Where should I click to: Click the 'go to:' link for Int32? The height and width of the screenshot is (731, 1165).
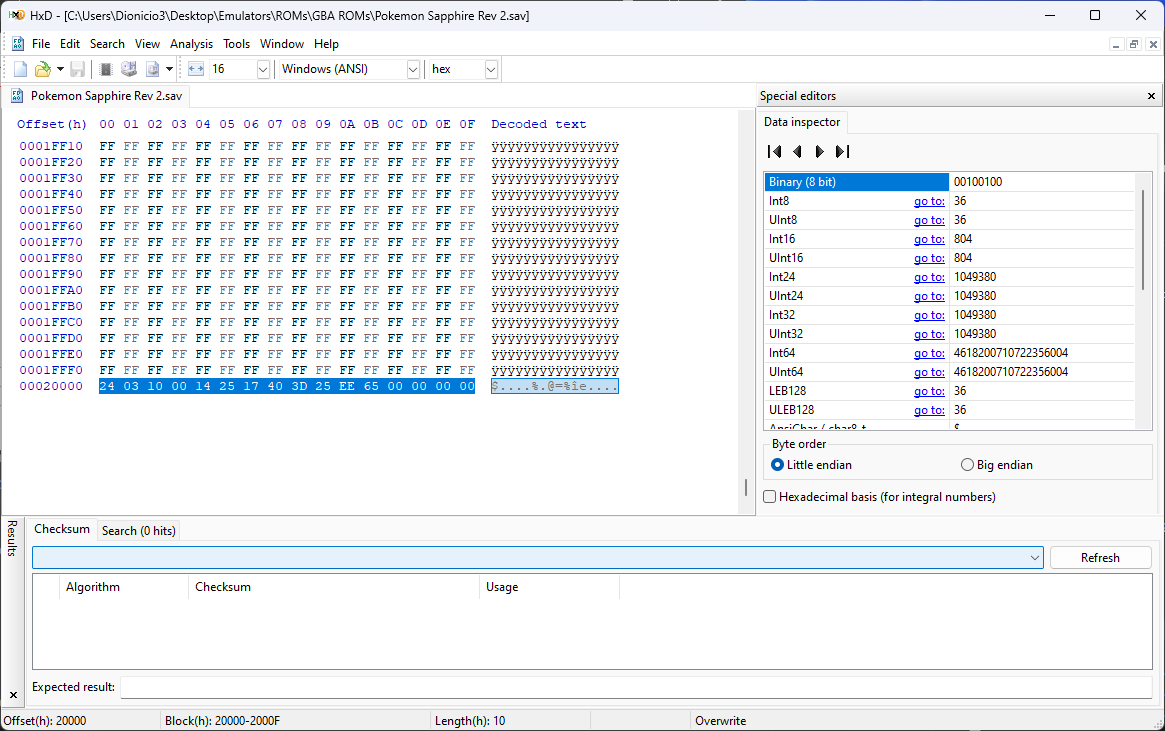(929, 315)
